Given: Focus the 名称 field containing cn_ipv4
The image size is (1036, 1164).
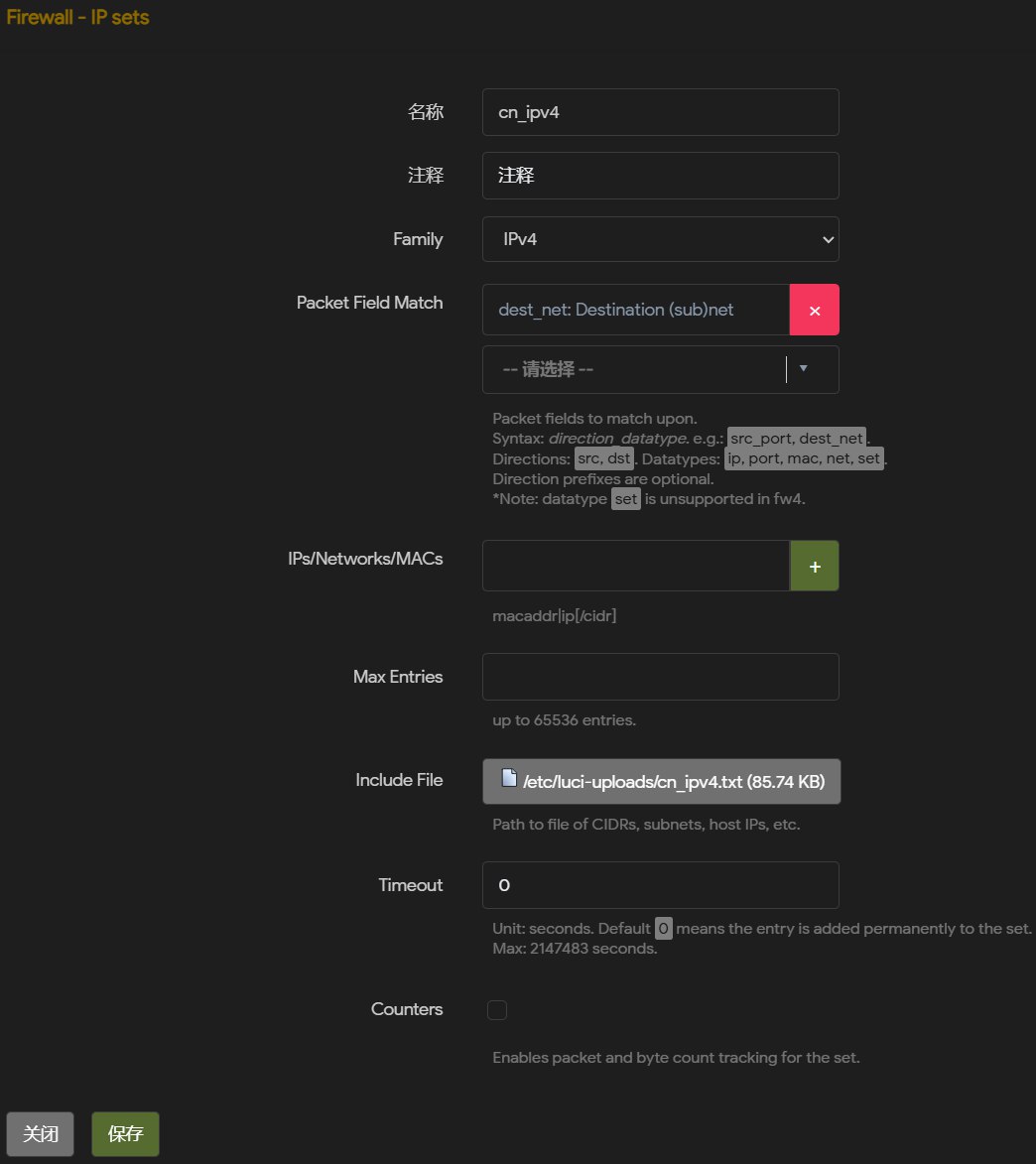Looking at the screenshot, I should click(660, 112).
